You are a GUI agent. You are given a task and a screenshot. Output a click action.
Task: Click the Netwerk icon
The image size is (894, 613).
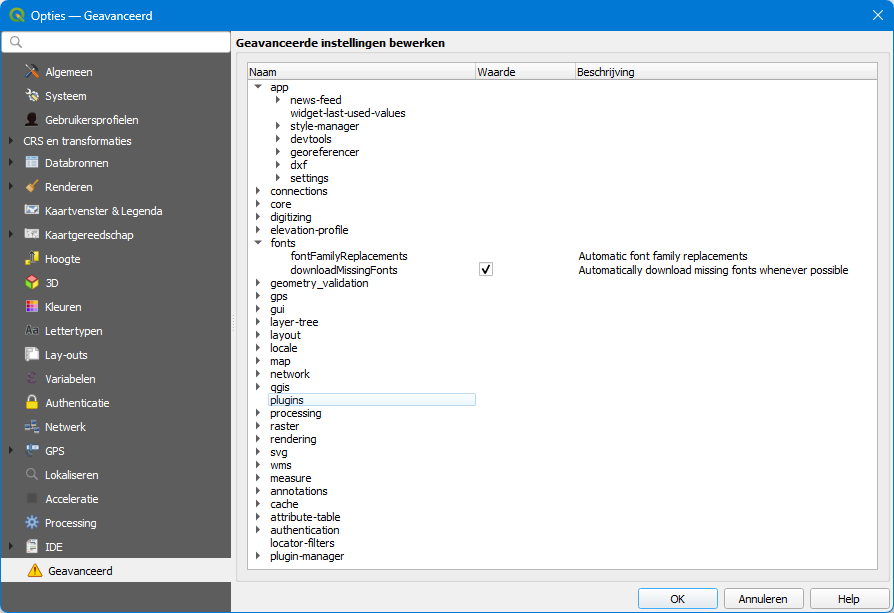click(32, 427)
